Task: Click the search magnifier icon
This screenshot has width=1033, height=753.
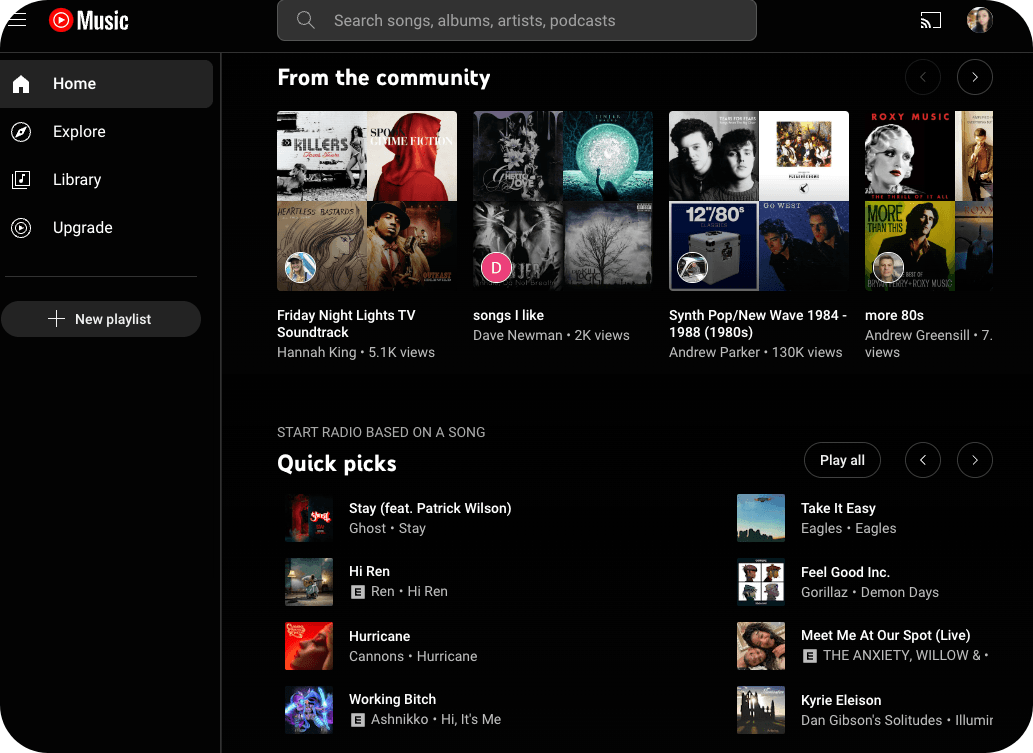Action: (x=306, y=20)
